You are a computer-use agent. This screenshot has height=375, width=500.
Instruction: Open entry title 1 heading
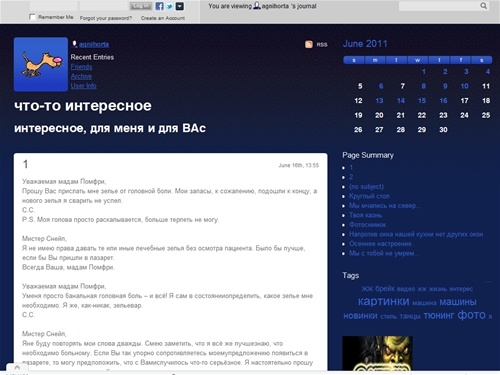(x=25, y=164)
